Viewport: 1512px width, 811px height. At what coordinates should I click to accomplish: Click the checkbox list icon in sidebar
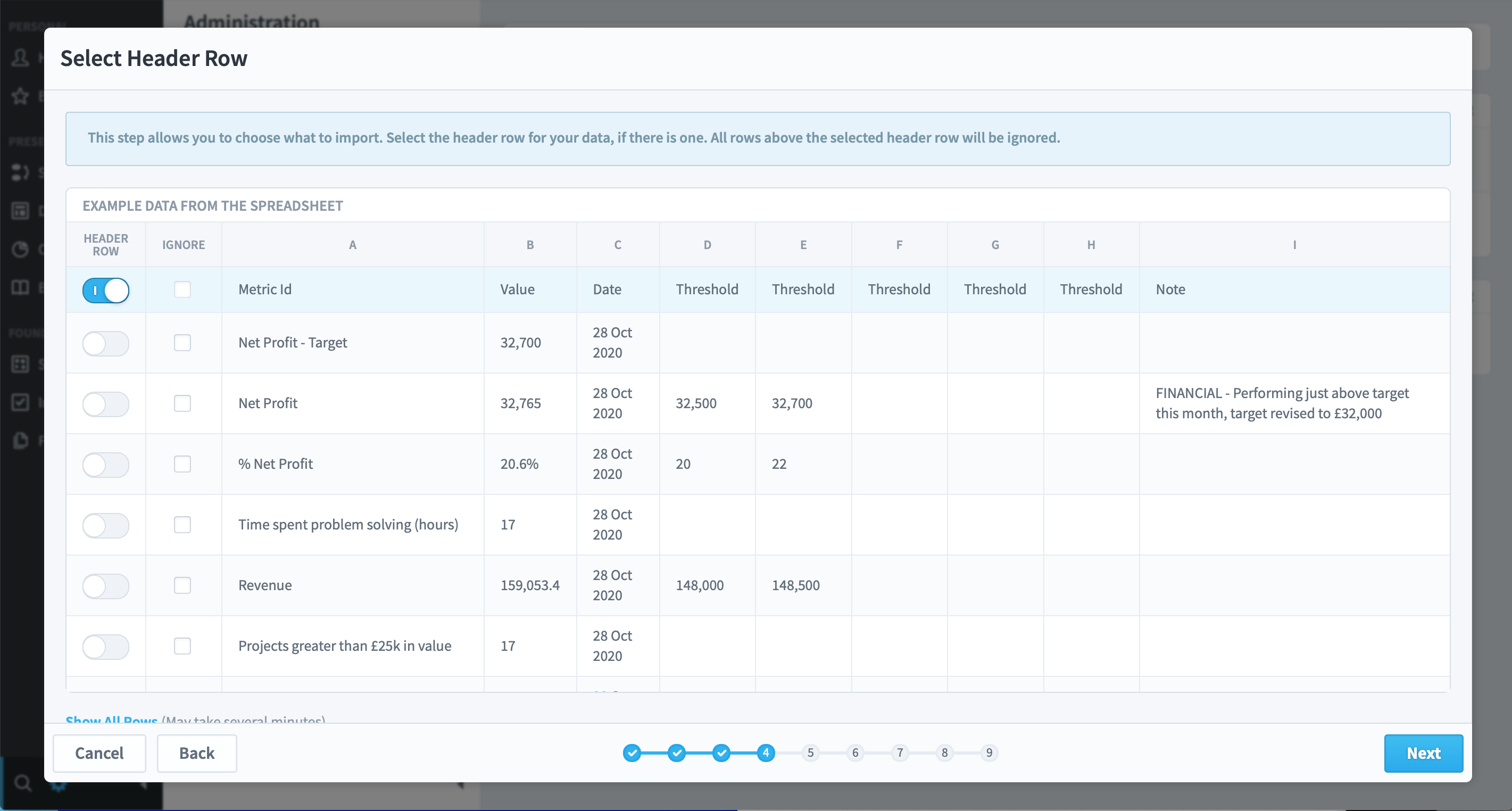(x=21, y=402)
